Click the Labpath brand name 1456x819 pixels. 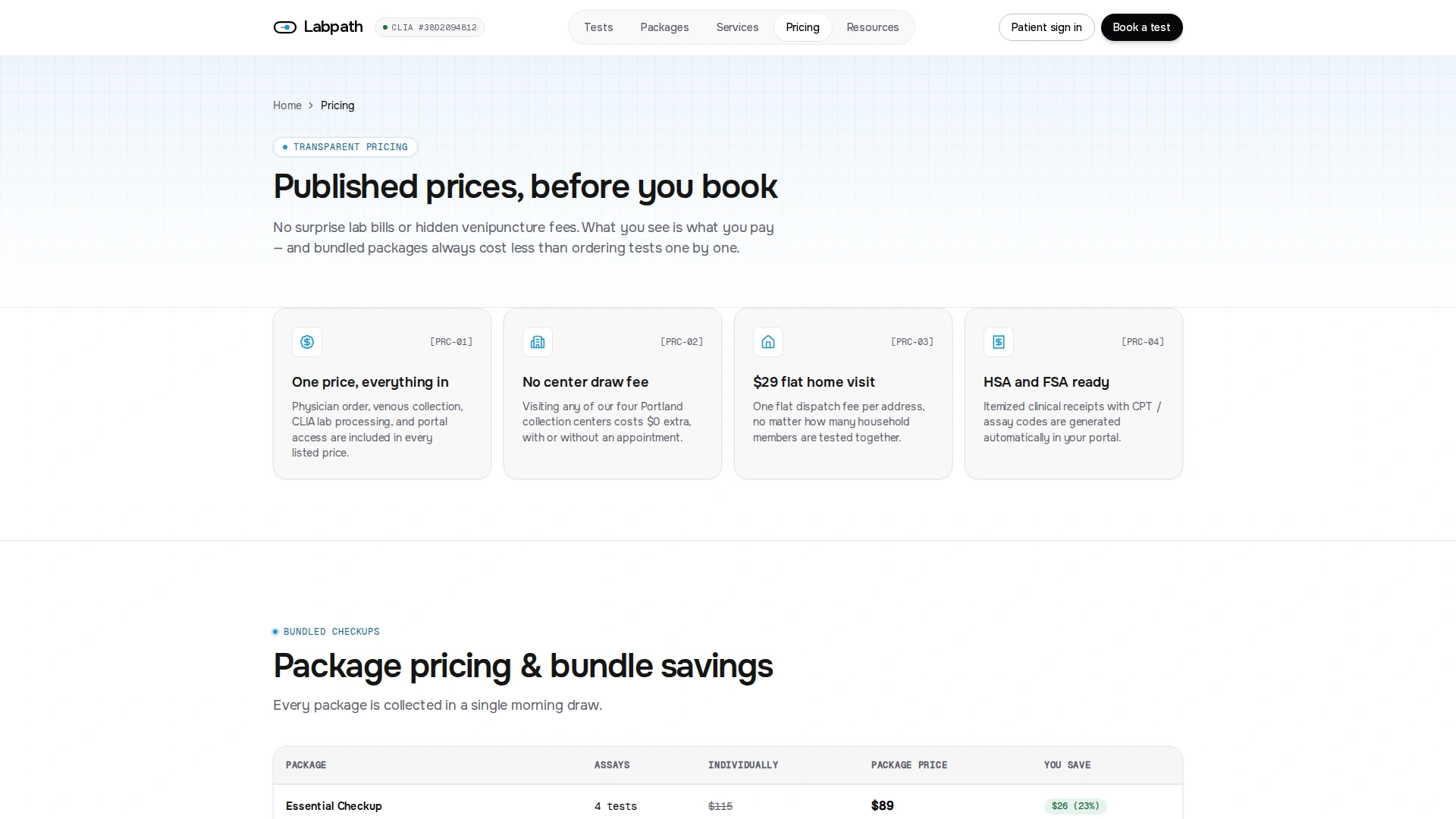(x=333, y=27)
